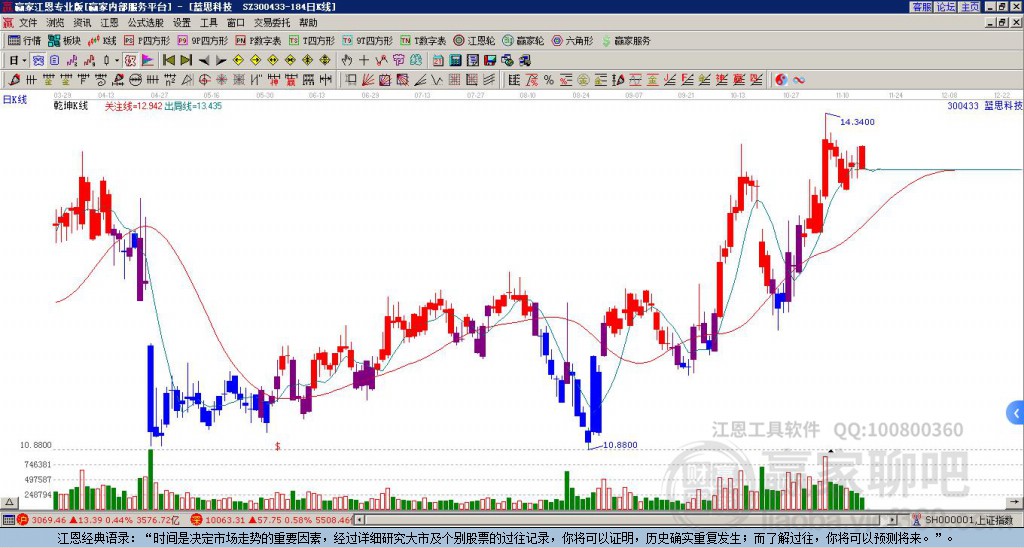Screen dimensions: 1024x548
Task: Click the 3069.46 Shanghai index value
Action: click(49, 521)
